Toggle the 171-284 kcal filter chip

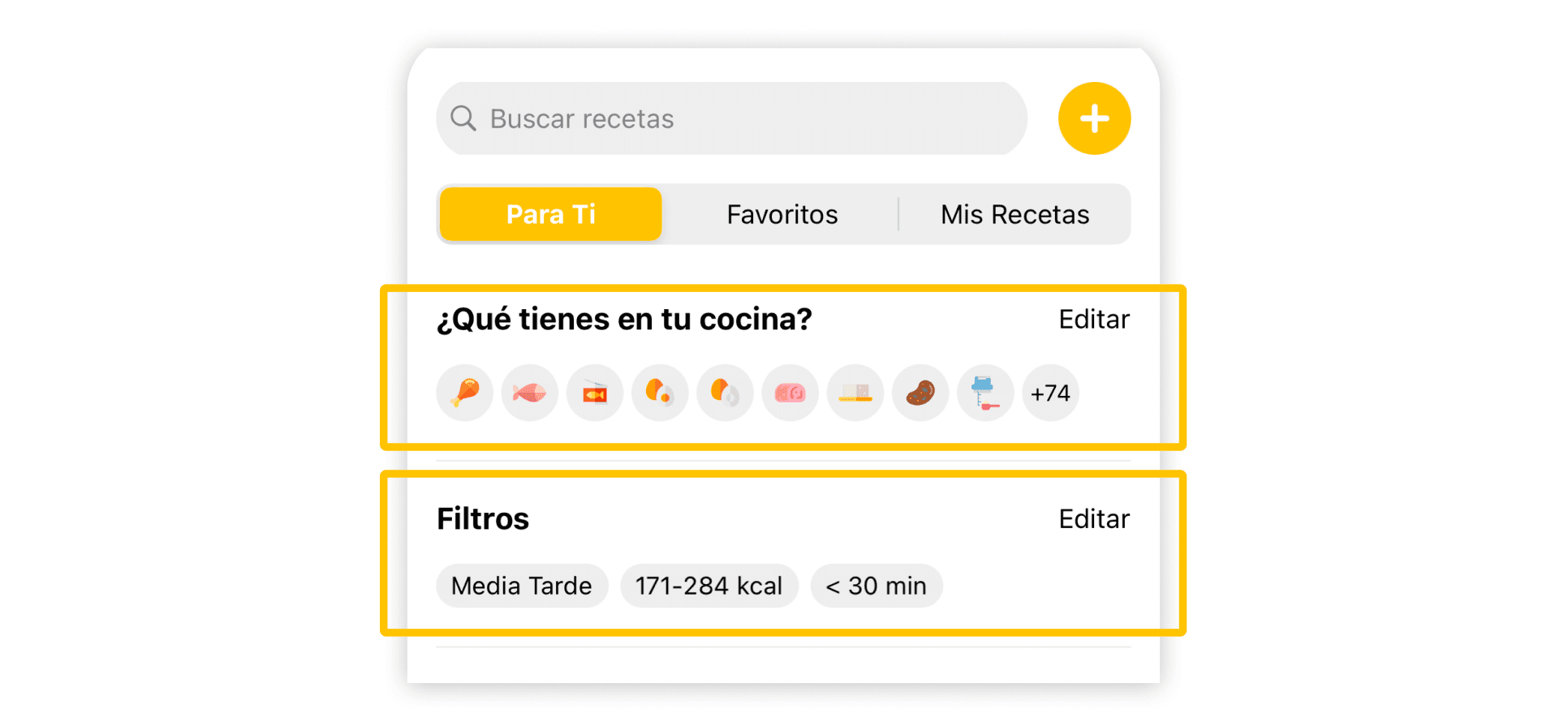click(709, 586)
